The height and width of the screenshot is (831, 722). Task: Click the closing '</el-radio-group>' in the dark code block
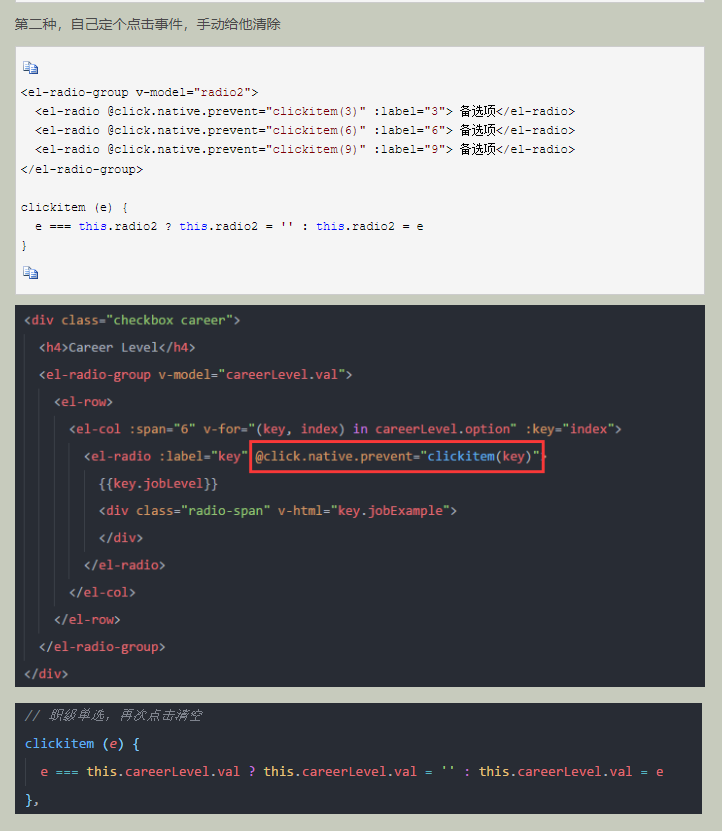[102, 647]
